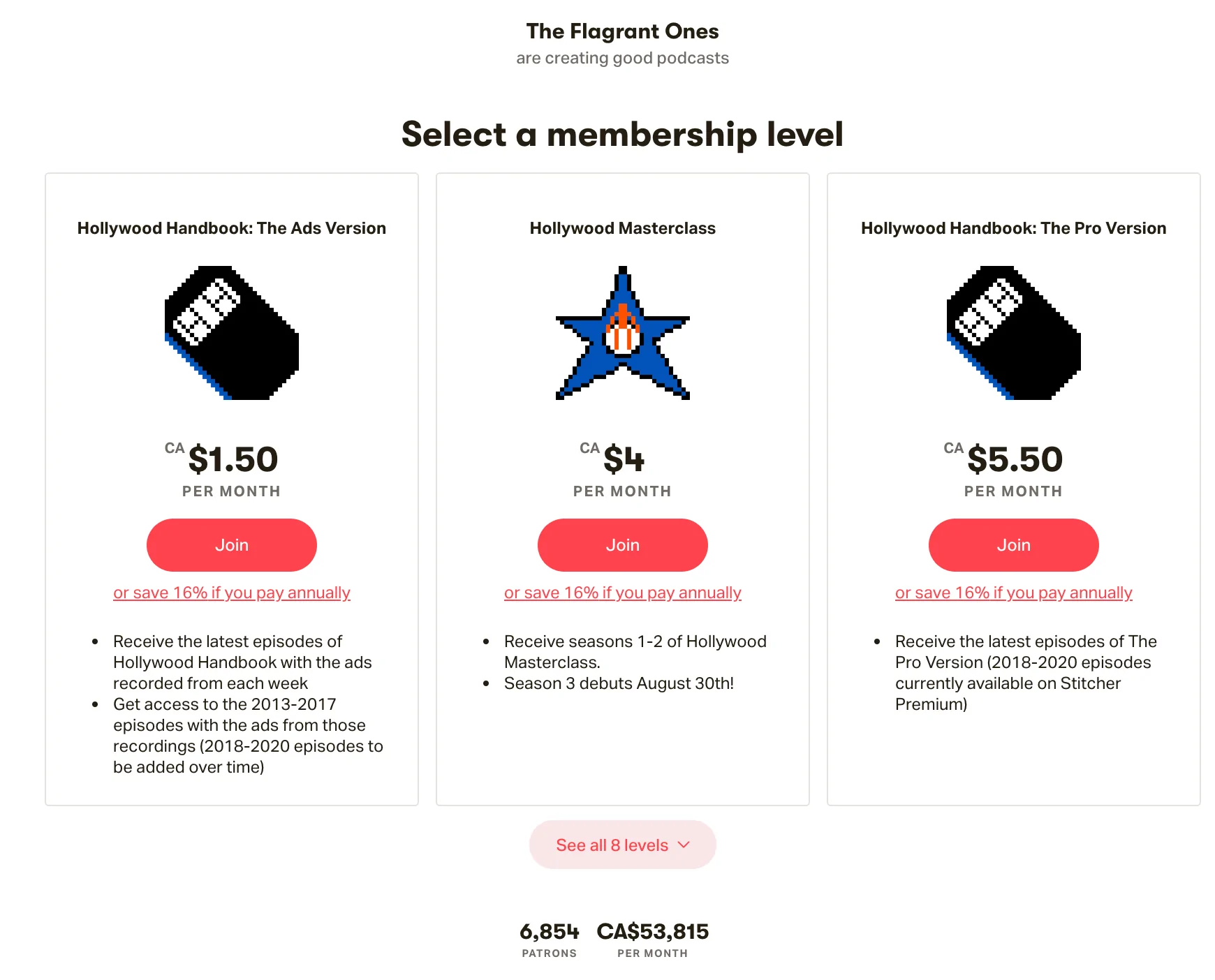The width and height of the screenshot is (1215, 980).
Task: Join the Pro Version tier
Action: coord(1013,545)
